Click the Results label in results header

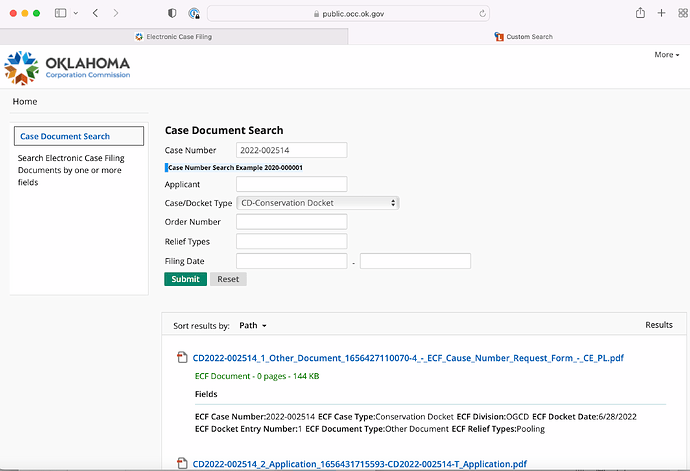coord(659,325)
